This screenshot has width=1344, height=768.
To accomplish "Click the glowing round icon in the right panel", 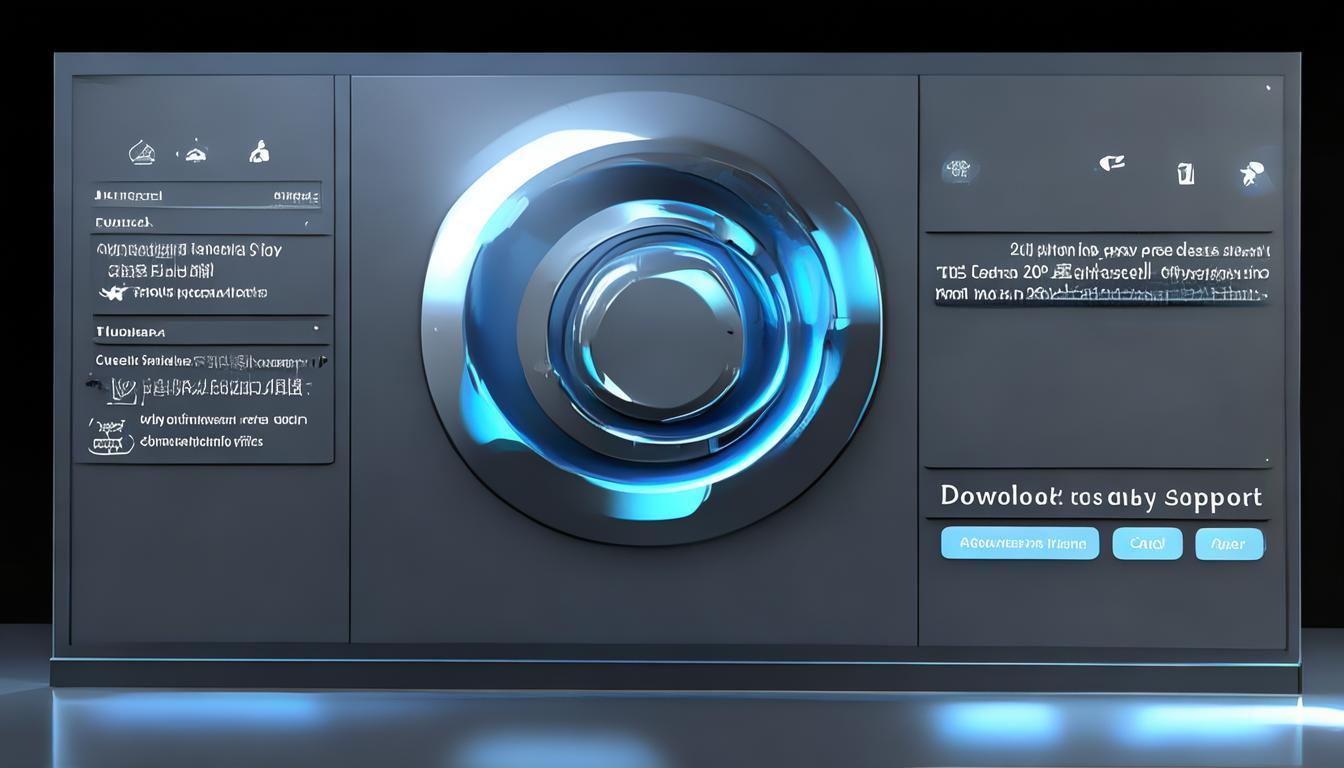I will point(958,169).
